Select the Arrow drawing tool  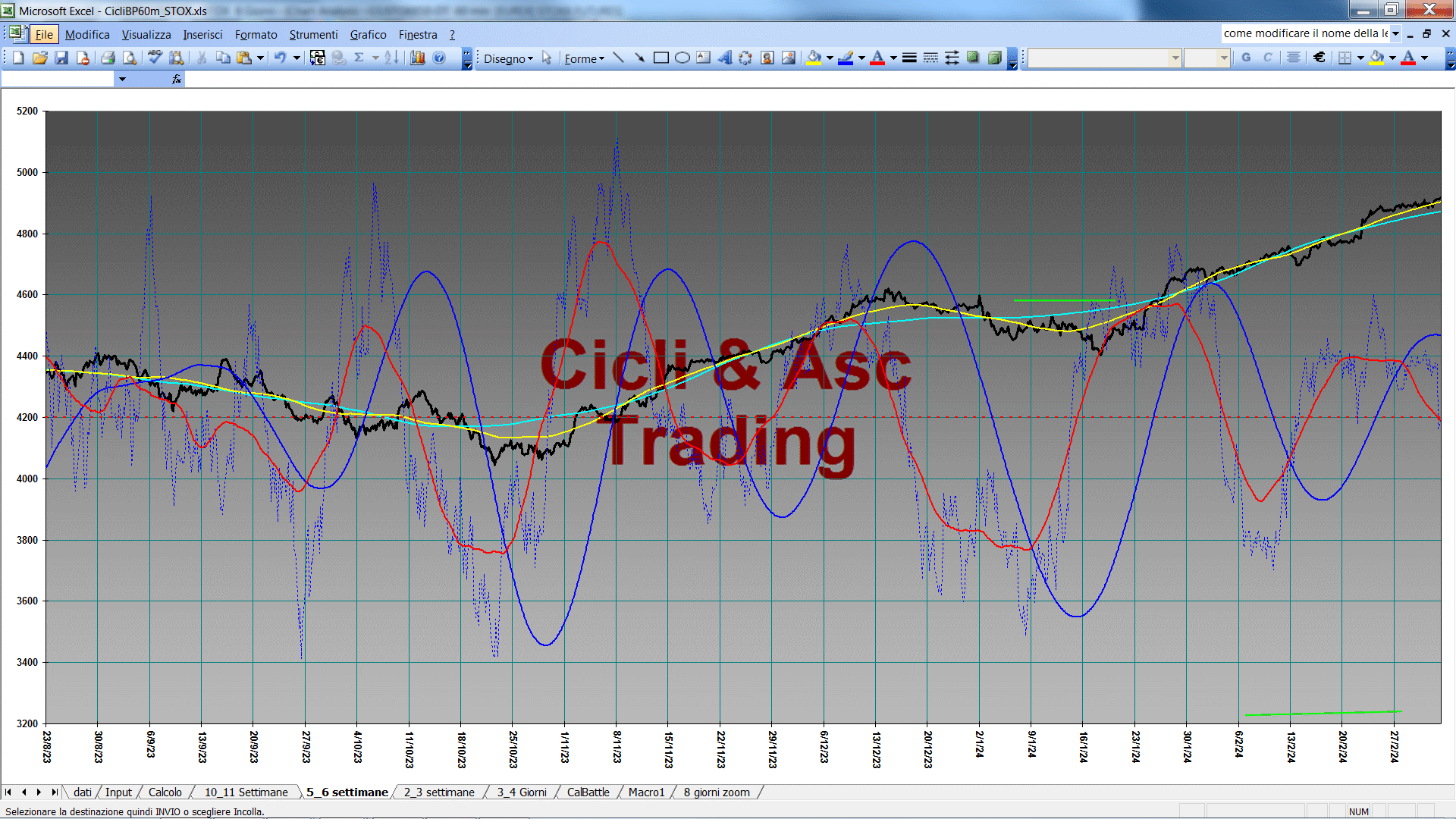639,58
